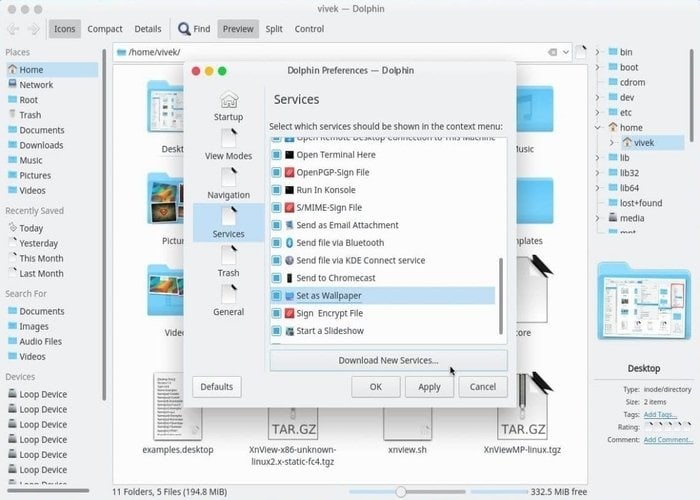This screenshot has width=700, height=500.
Task: Click the Add Tags link
Action: [x=660, y=415]
